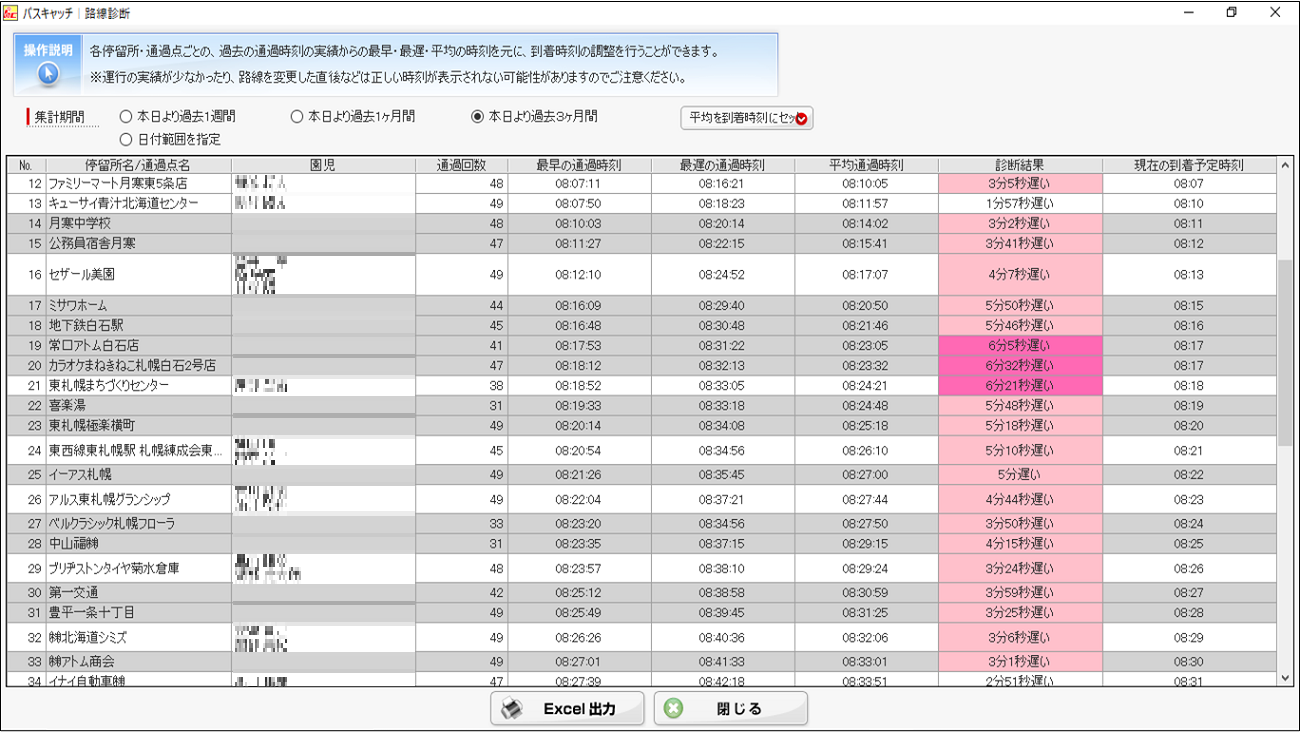This screenshot has height=732, width=1300.
Task: Click the 最遅の通過時刻 column header
Action: pyautogui.click(x=722, y=165)
